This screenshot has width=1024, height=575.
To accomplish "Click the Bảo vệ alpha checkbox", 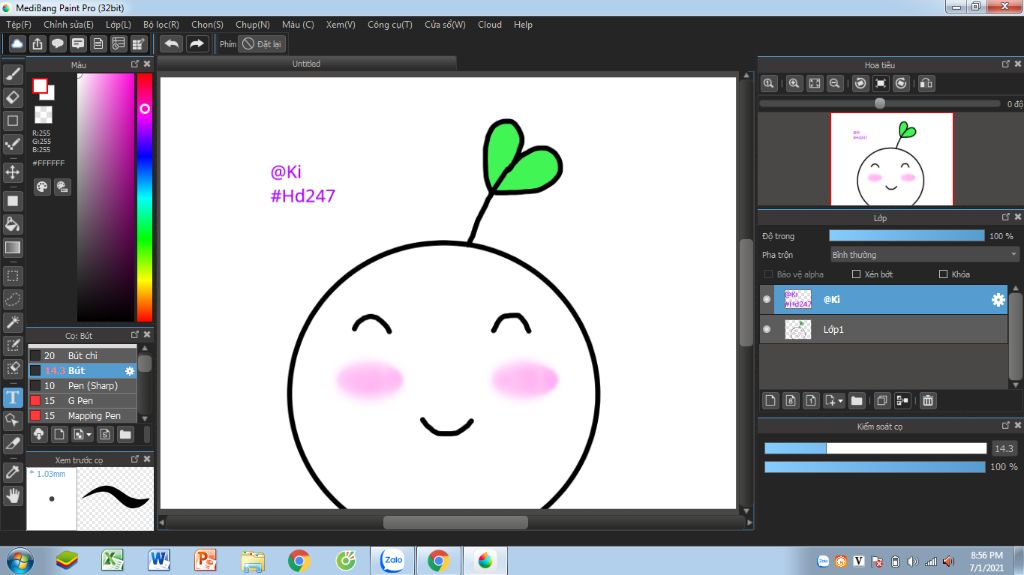I will [x=769, y=274].
